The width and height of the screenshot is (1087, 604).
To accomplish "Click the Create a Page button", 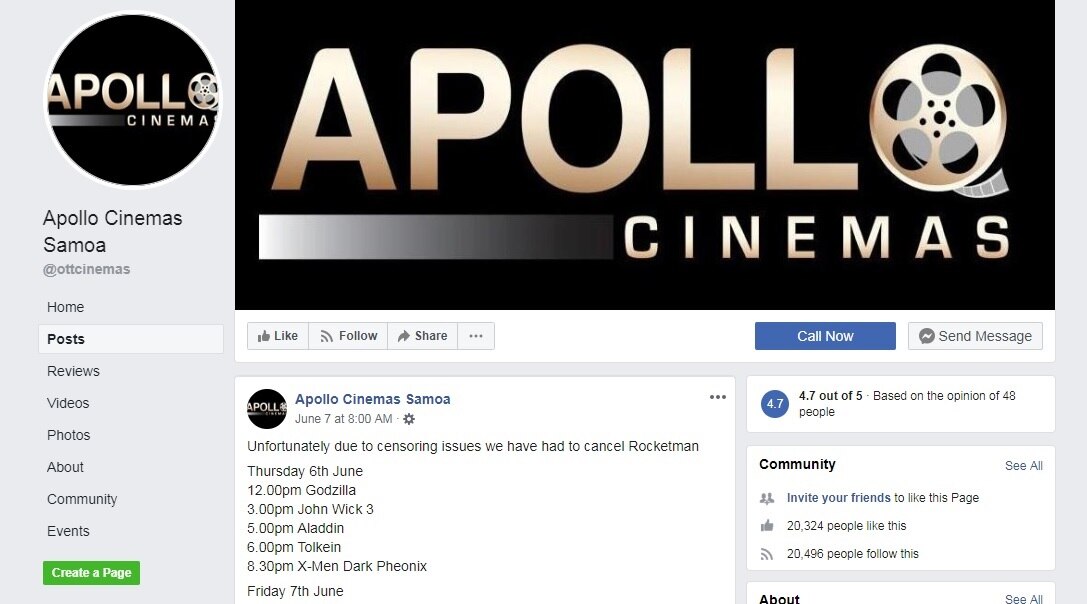I will pyautogui.click(x=91, y=572).
